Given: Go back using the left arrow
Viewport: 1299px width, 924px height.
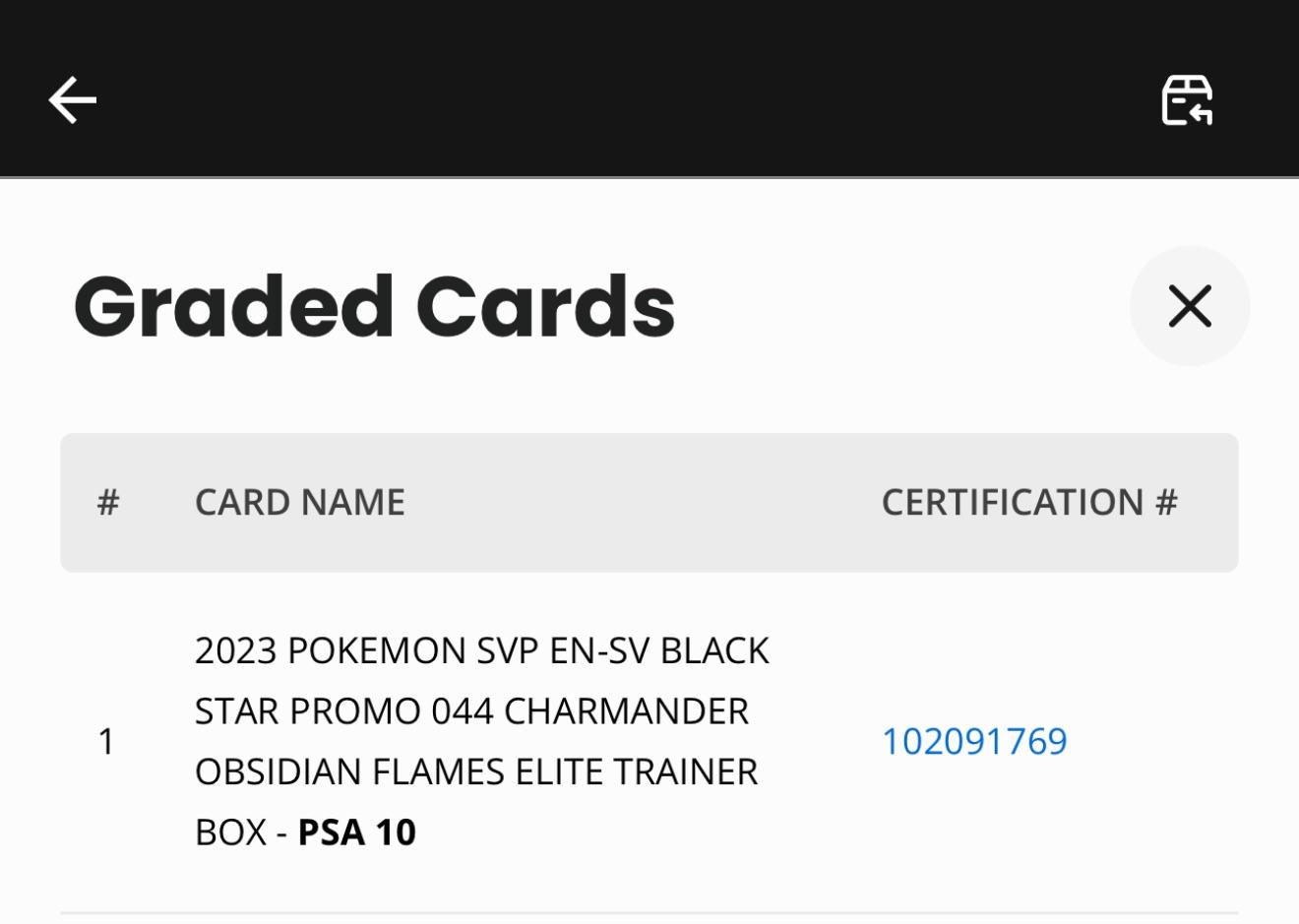Looking at the screenshot, I should click(x=73, y=100).
